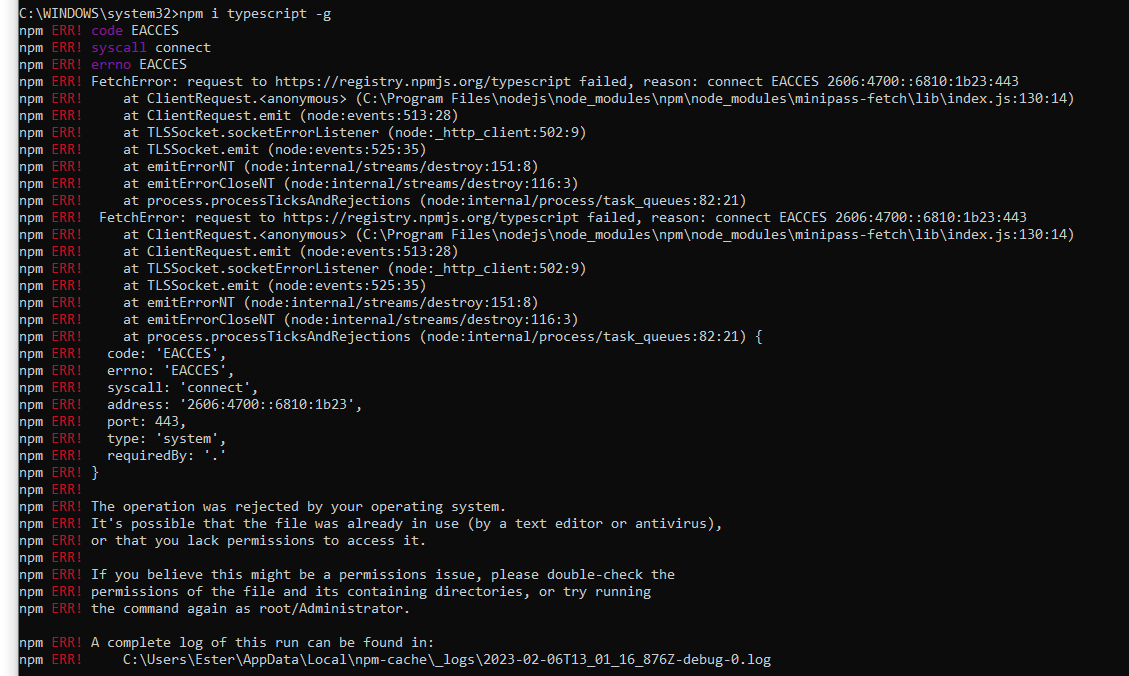Viewport: 1129px width, 676px height.
Task: Click "The operation was rejected" message line
Action: pos(298,506)
